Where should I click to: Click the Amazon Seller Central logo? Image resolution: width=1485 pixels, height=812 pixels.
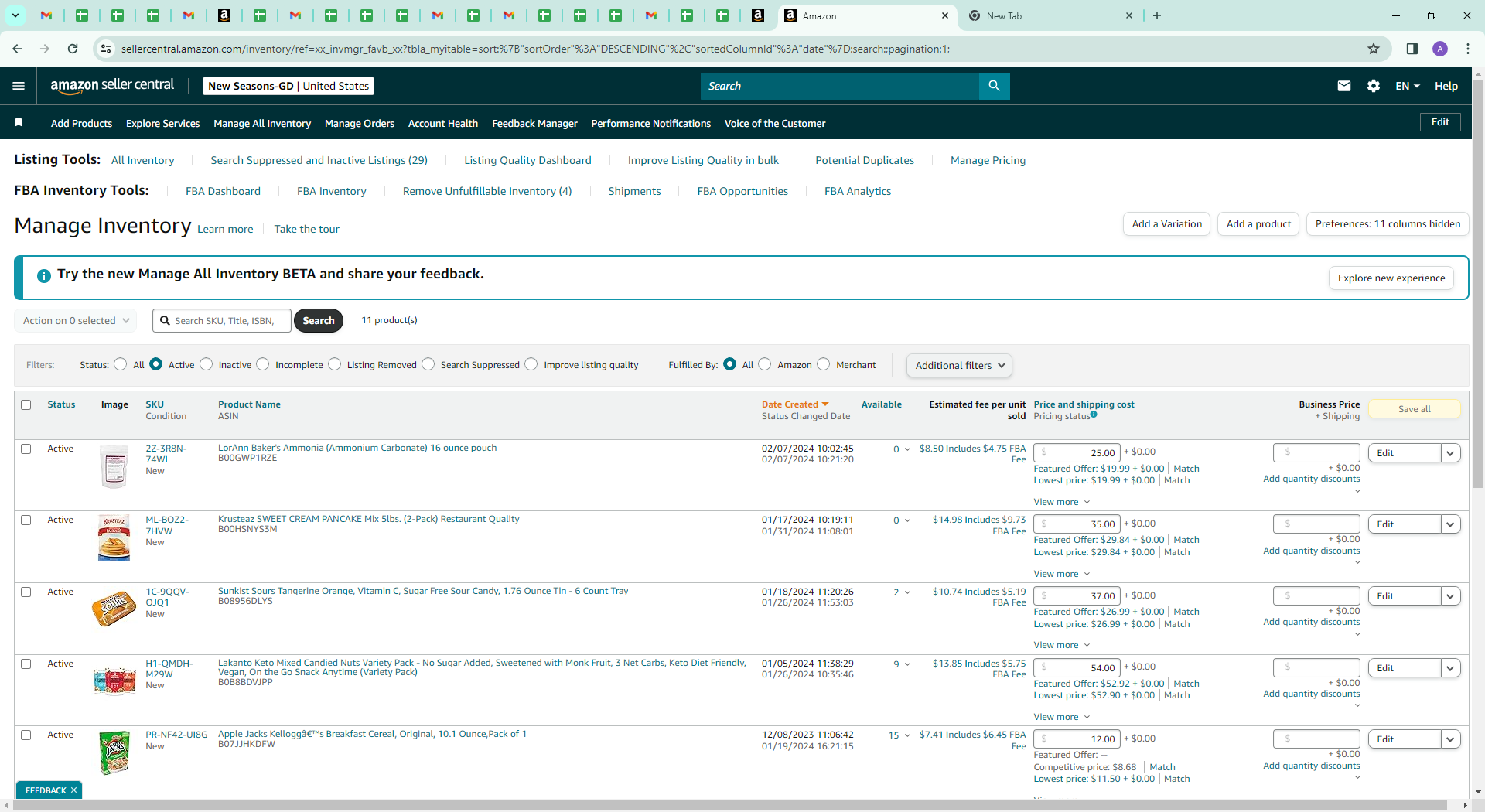112,86
